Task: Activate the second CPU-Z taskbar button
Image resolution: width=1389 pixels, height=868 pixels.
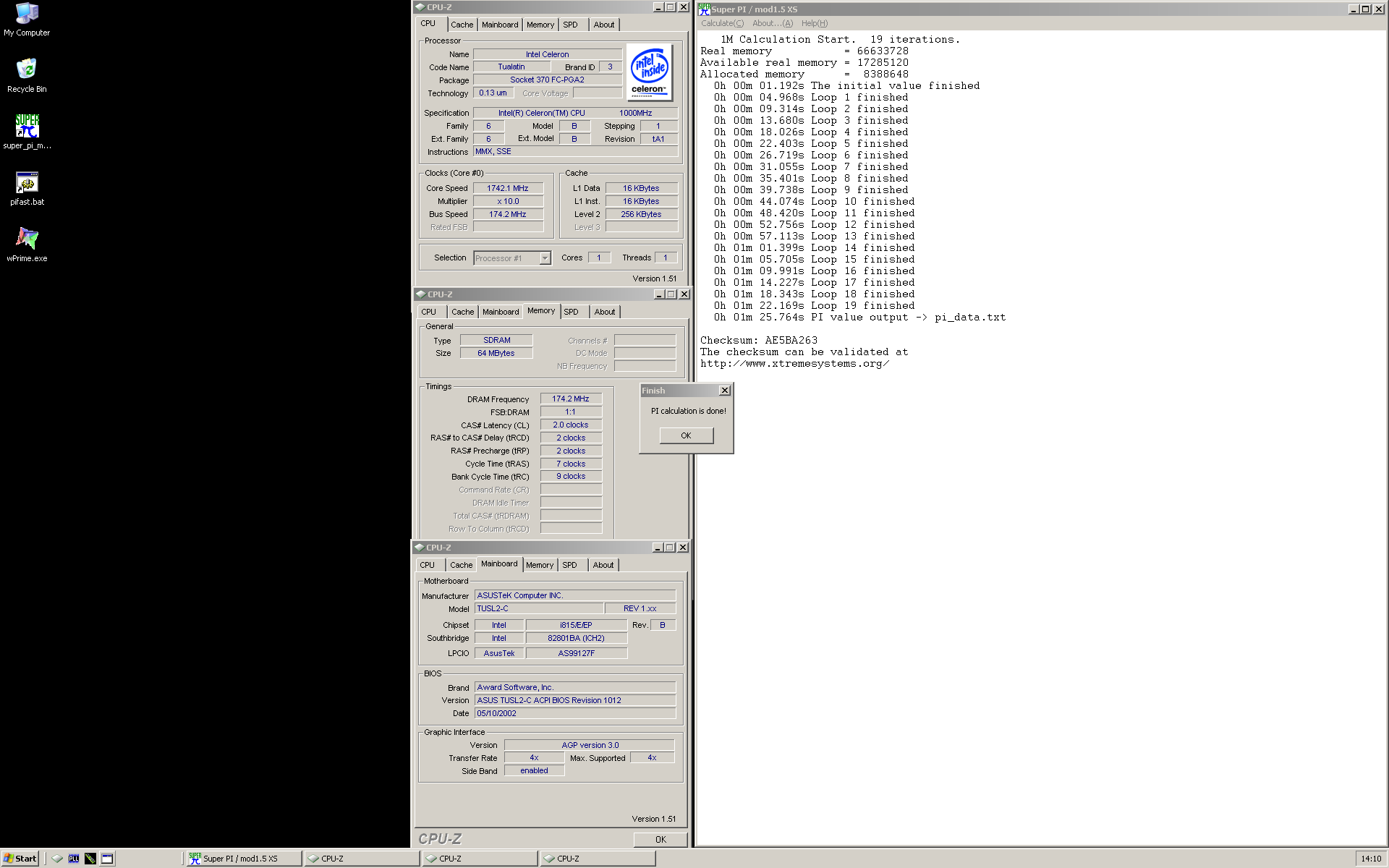Action: pyautogui.click(x=480, y=859)
